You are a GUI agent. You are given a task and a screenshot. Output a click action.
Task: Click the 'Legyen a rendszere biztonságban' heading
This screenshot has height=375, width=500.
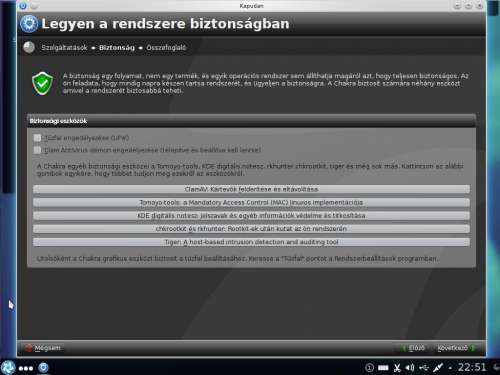tap(165, 24)
